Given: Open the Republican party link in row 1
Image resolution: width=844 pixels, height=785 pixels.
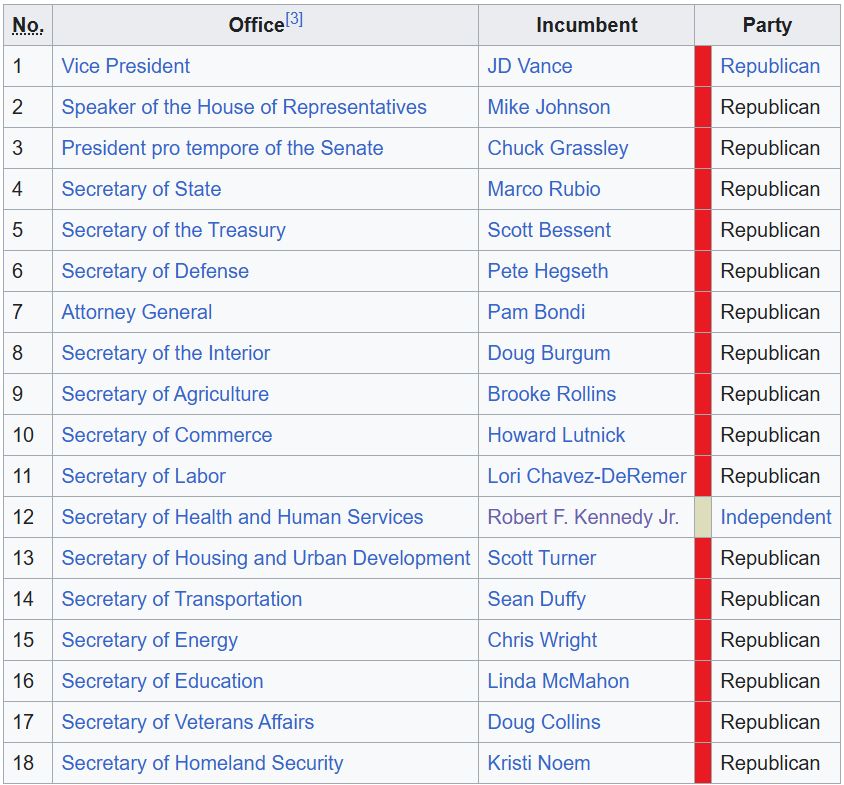Looking at the screenshot, I should coord(770,66).
